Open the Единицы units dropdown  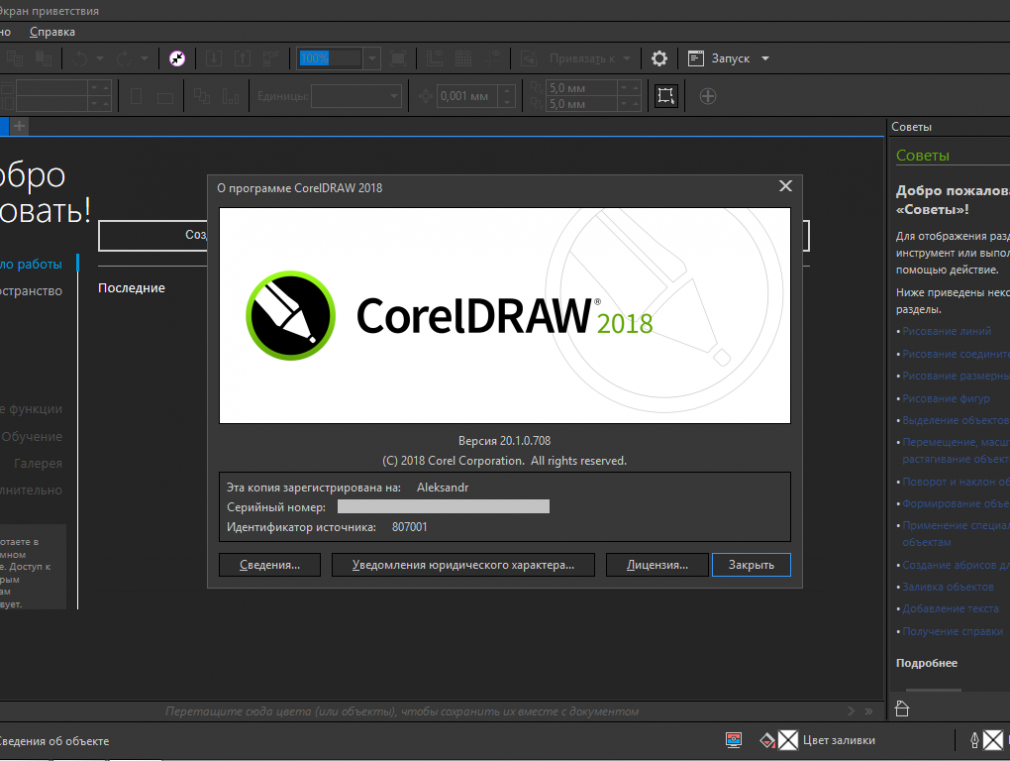356,97
